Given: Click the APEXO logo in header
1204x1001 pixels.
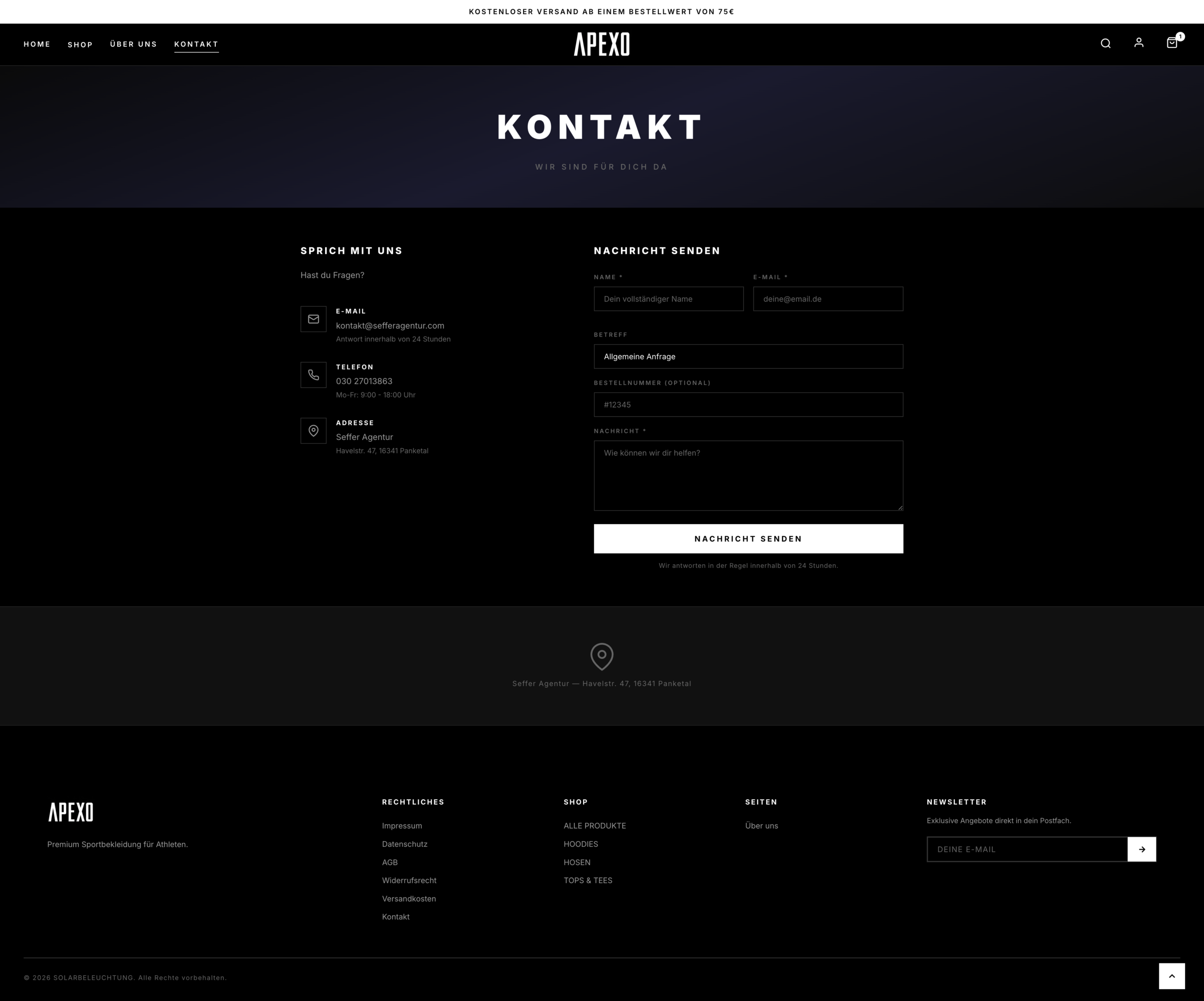Looking at the screenshot, I should coord(602,44).
